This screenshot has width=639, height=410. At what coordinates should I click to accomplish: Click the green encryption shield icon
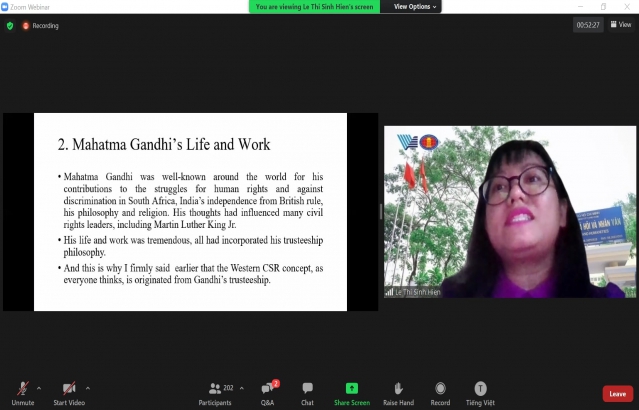[x=10, y=26]
